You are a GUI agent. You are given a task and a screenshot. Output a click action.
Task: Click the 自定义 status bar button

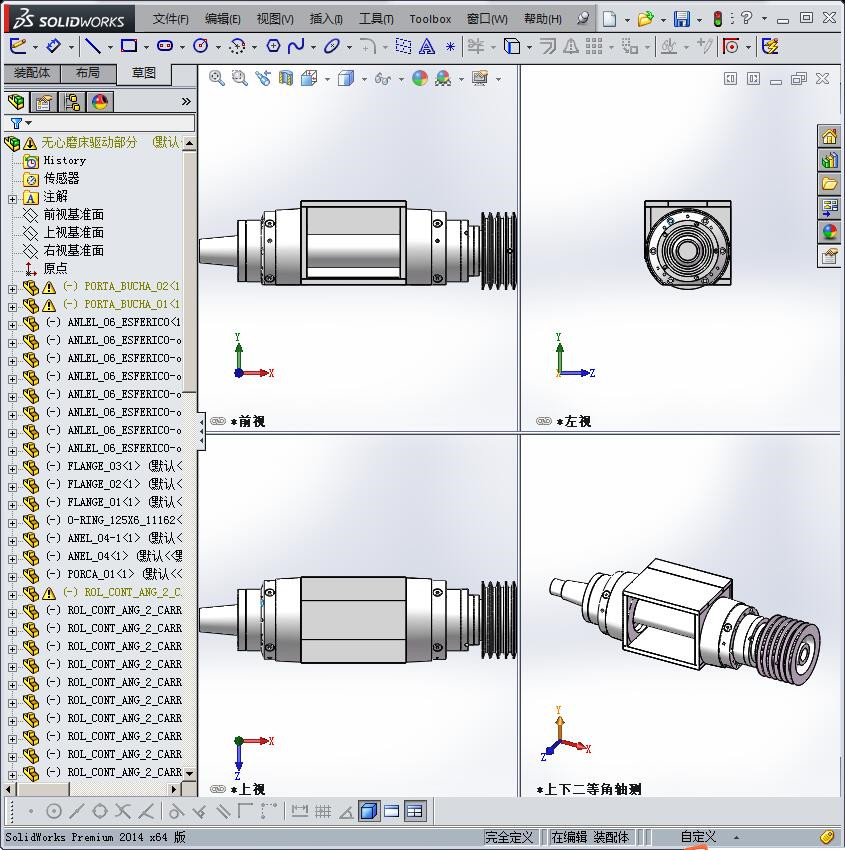click(698, 837)
